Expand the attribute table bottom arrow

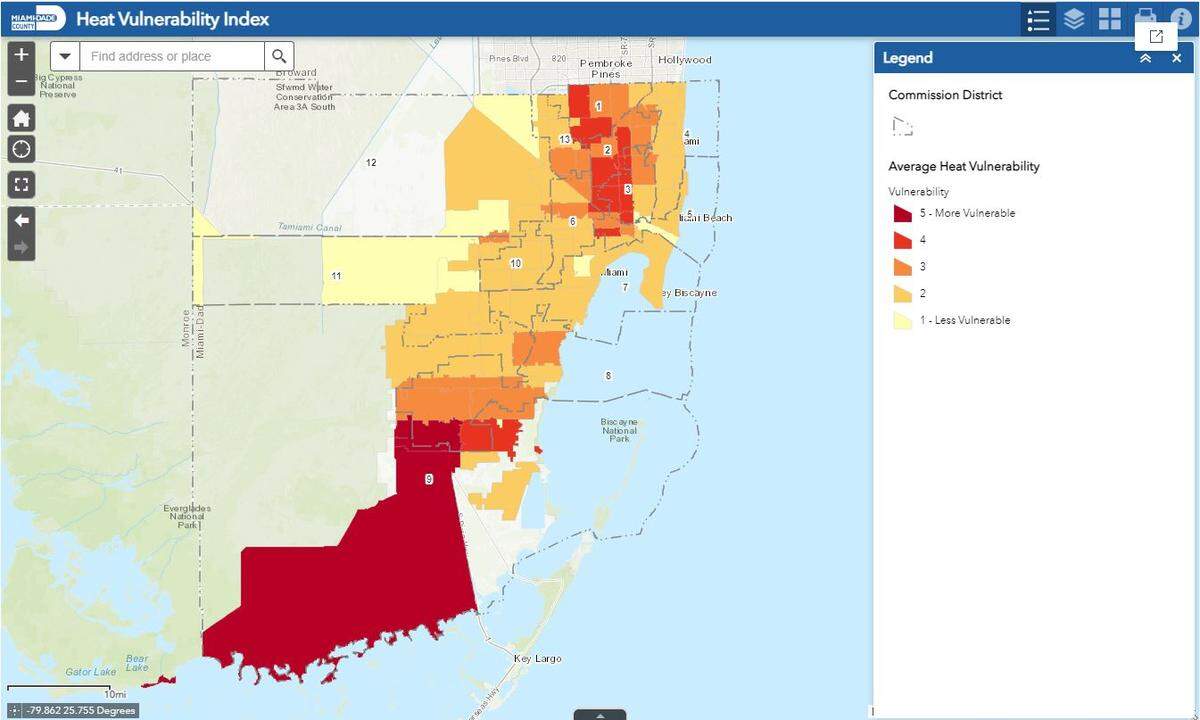(600, 715)
